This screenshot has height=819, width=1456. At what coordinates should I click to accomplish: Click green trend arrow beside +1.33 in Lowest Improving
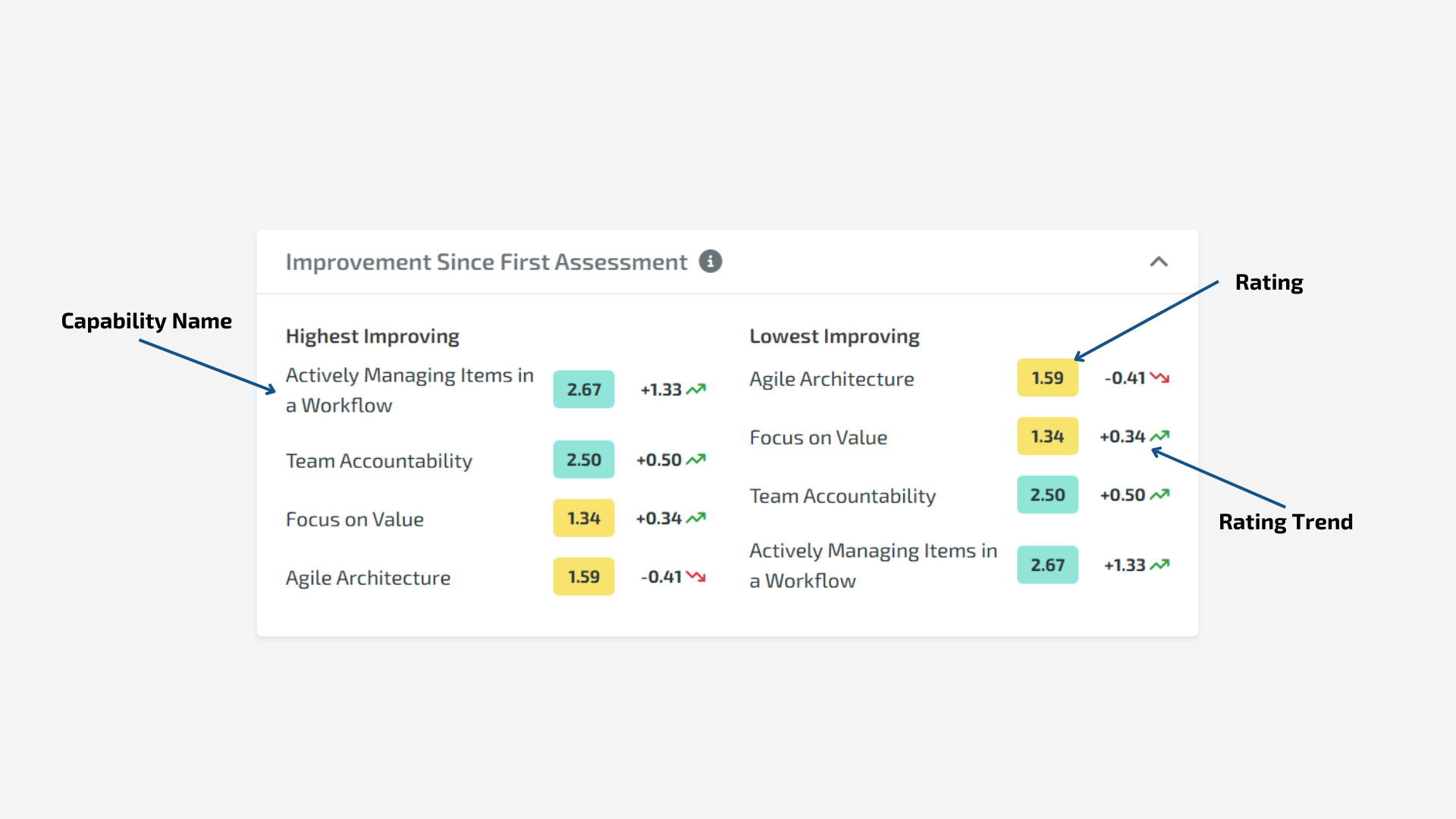pos(1159,565)
